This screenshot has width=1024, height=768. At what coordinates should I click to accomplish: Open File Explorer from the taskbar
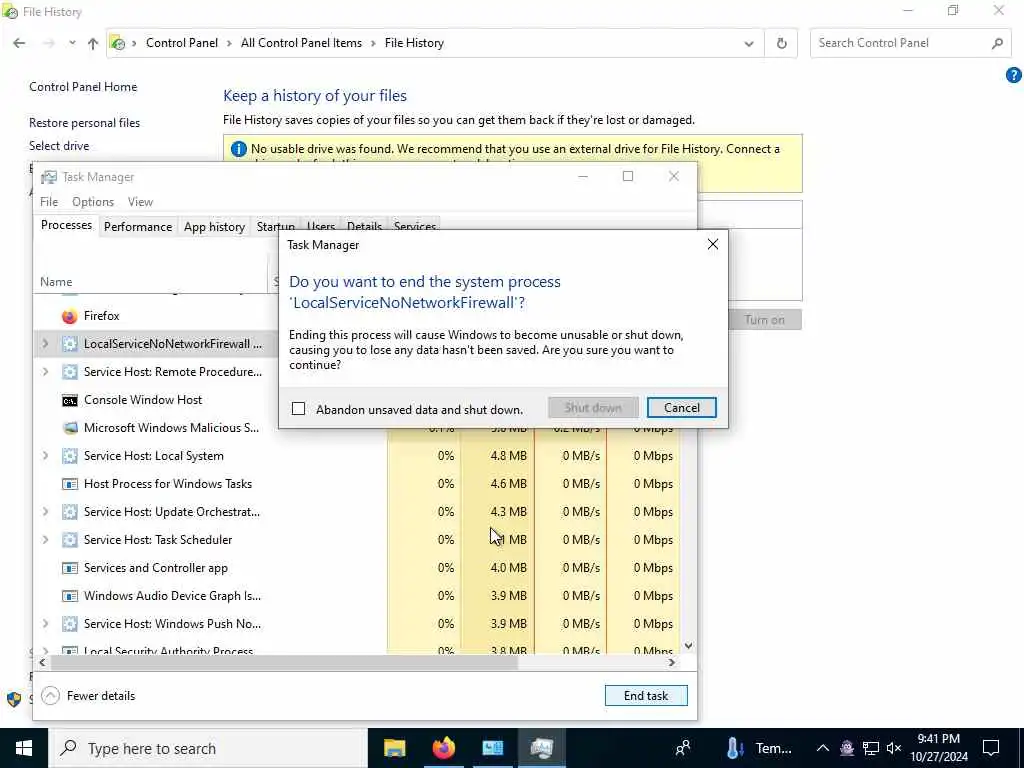[x=394, y=748]
